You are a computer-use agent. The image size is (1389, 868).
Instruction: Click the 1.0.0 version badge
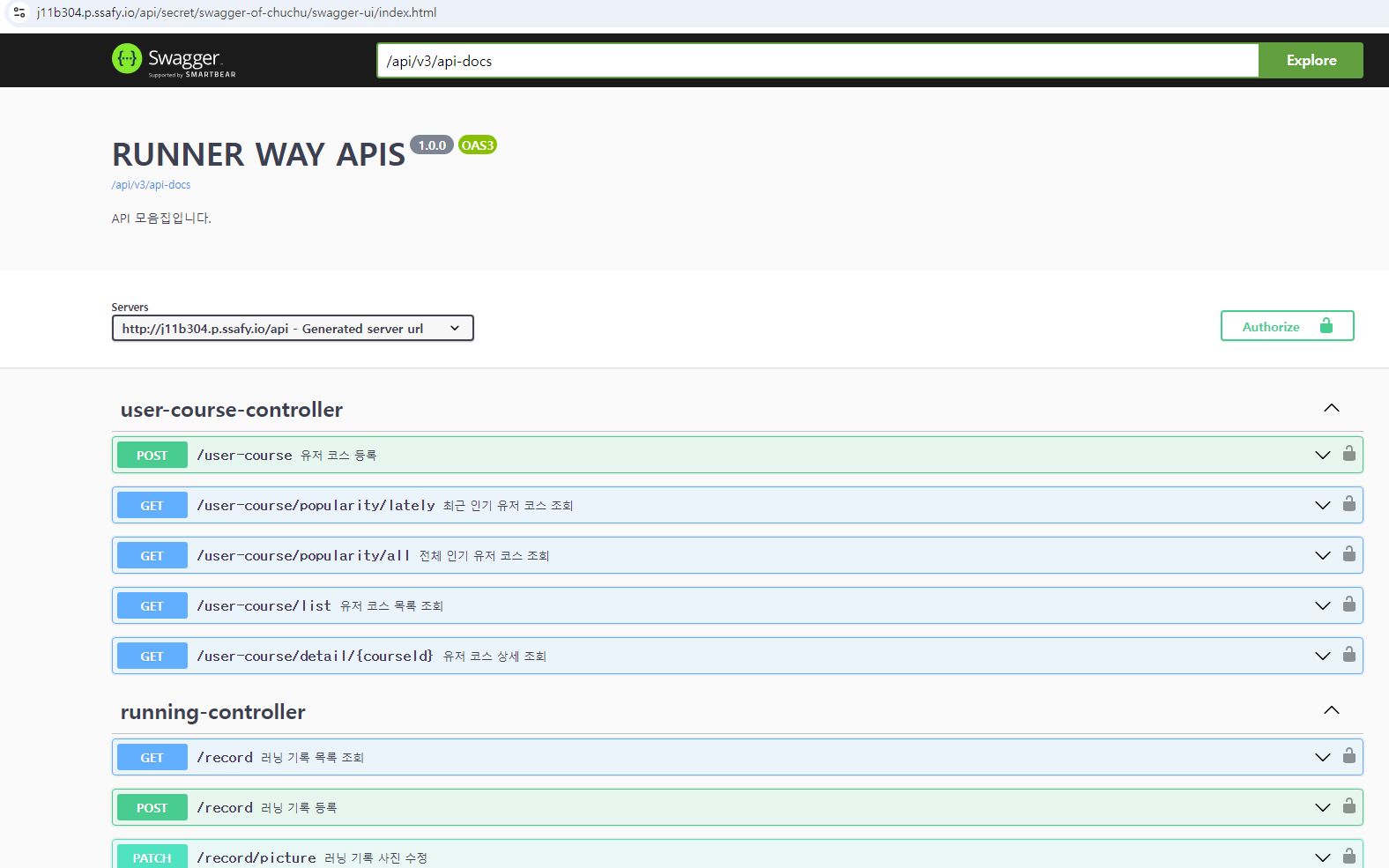(432, 145)
